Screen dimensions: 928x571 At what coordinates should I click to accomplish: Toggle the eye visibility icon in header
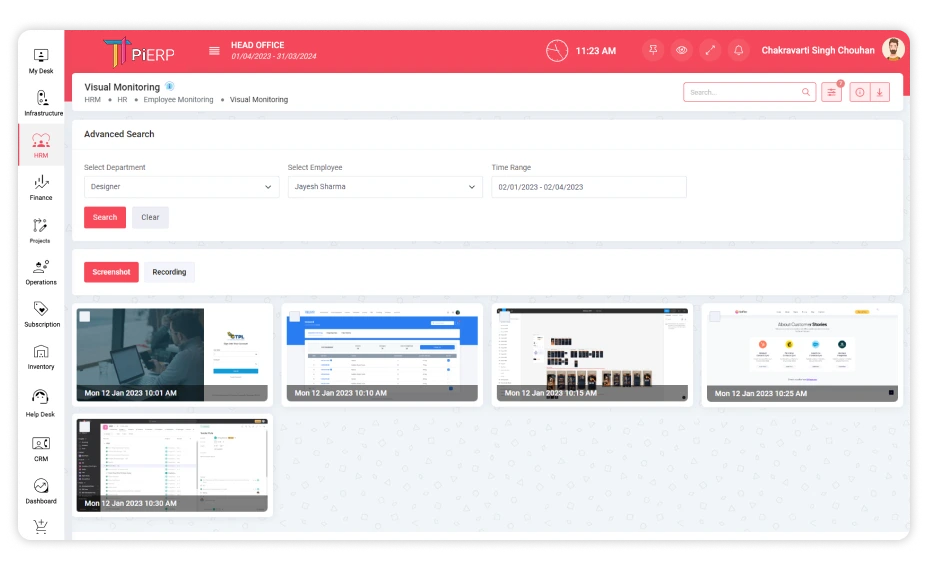(x=682, y=50)
